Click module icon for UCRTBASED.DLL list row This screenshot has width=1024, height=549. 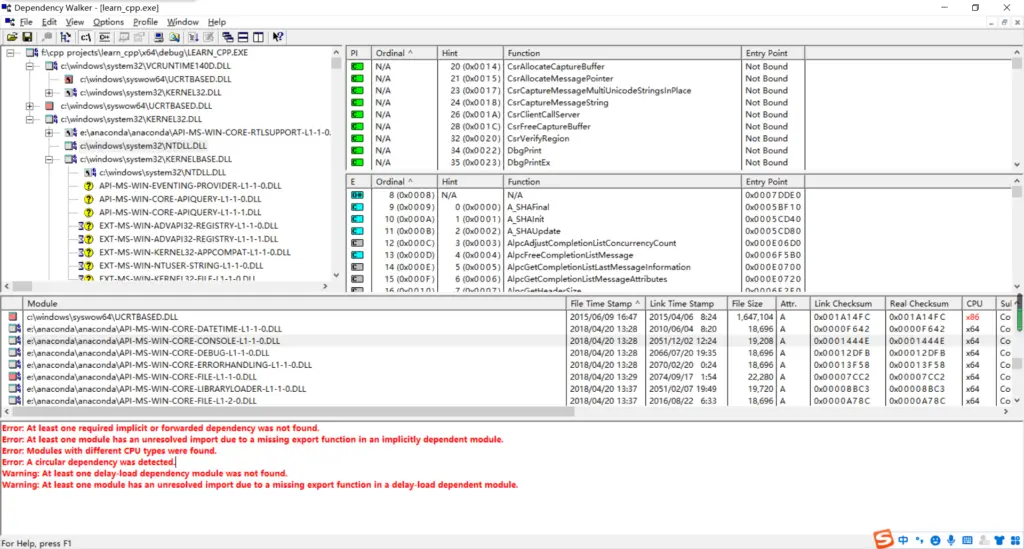point(12,317)
